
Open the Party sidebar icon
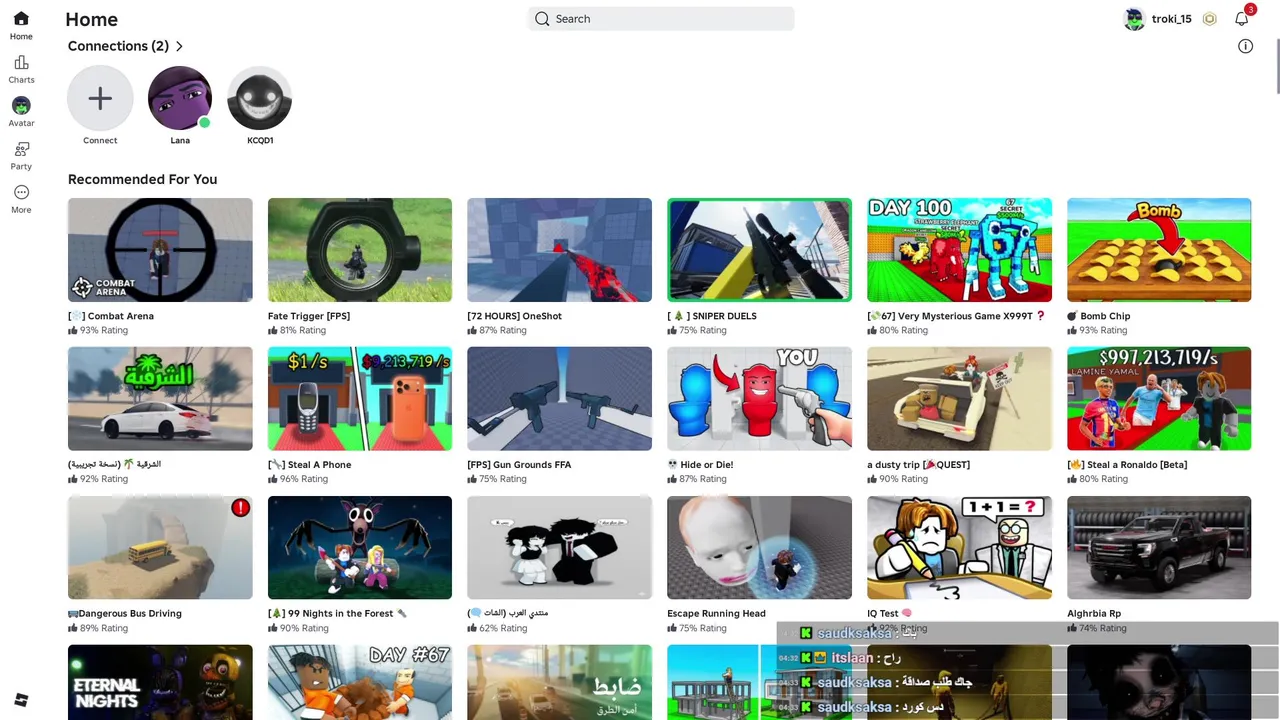pos(21,149)
